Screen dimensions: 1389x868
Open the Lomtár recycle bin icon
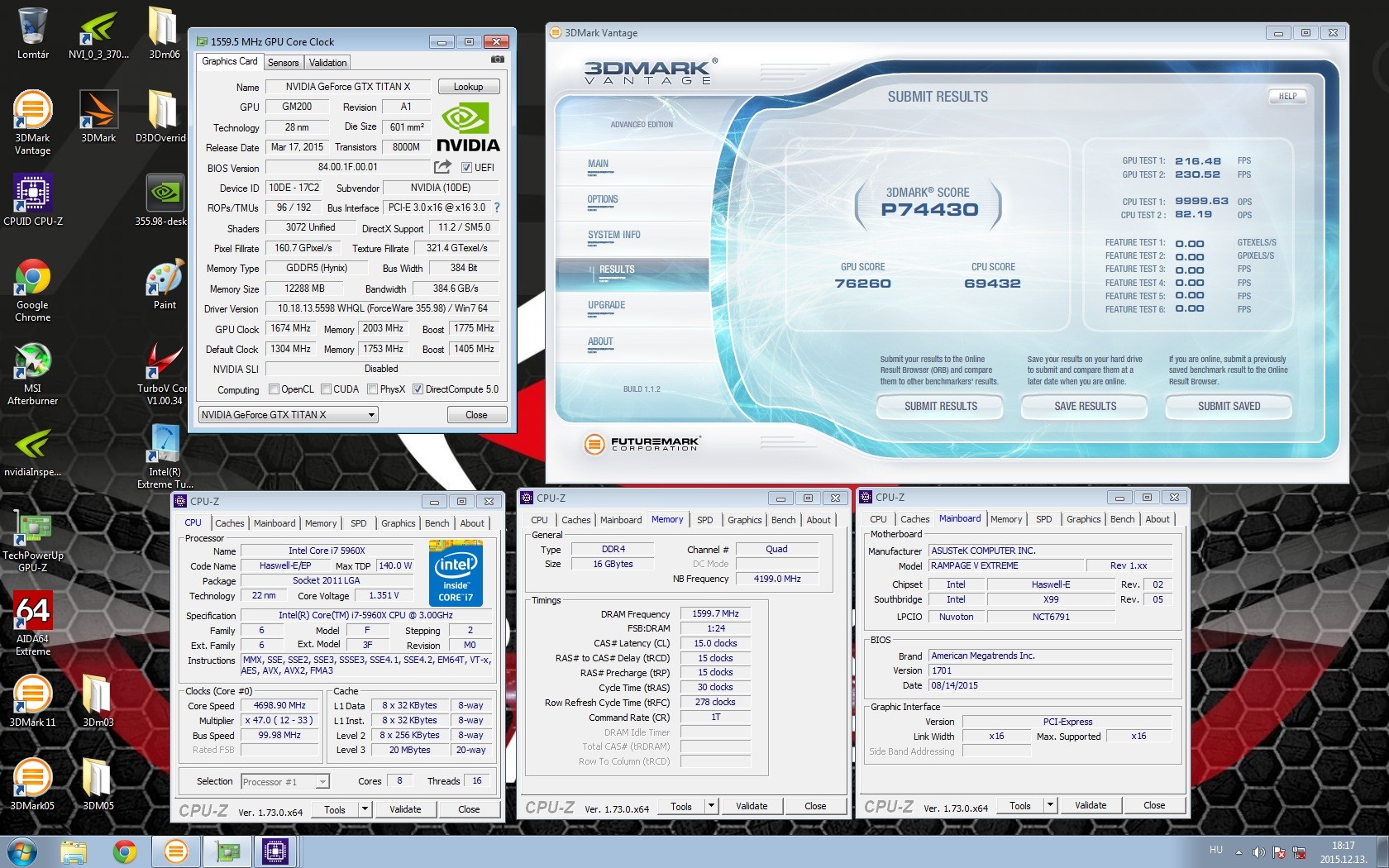tap(33, 33)
